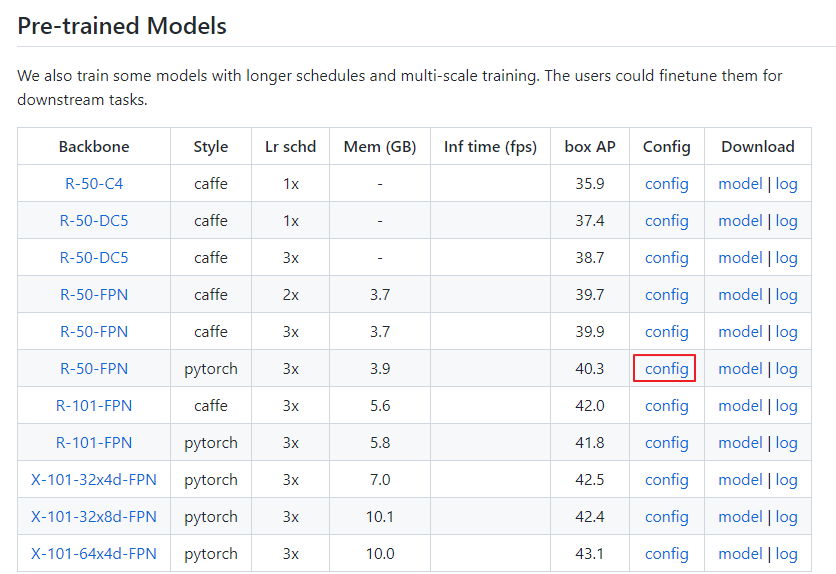Open the R-50-C4 backbone link
Screen dimensions: 836x574
click(94, 184)
